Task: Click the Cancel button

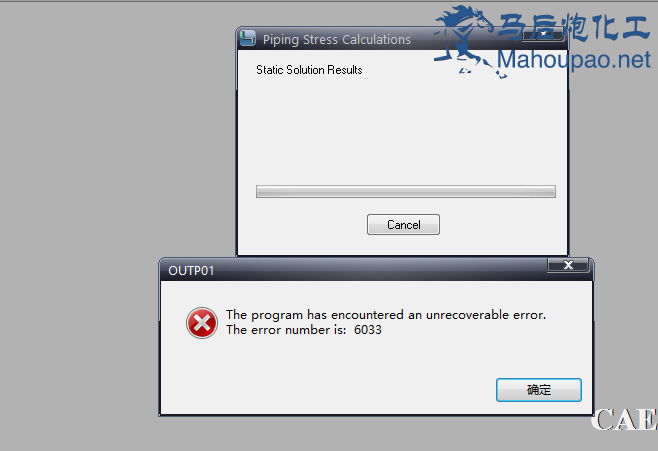Action: point(403,224)
